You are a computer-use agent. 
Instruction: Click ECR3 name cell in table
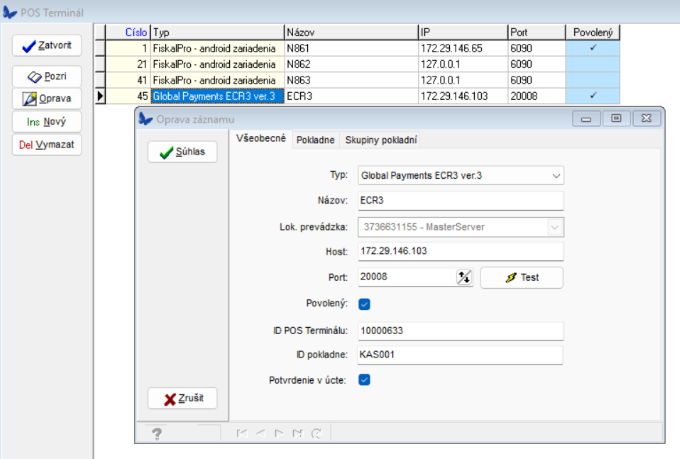click(x=351, y=96)
